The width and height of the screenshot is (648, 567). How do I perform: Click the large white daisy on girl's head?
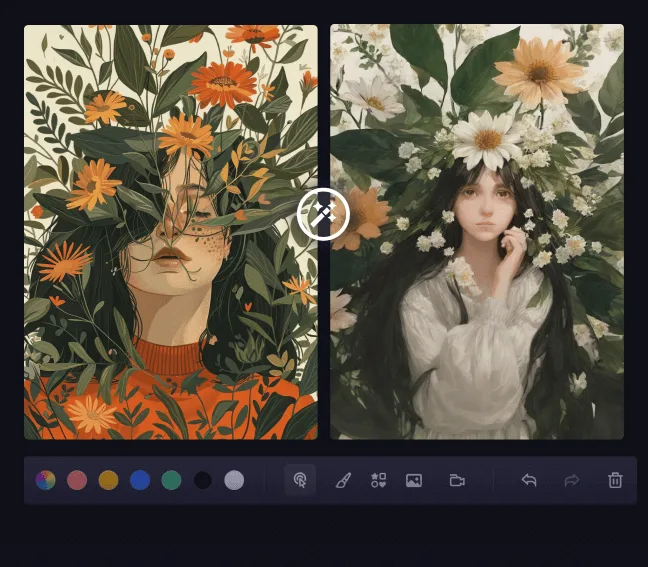[x=489, y=140]
